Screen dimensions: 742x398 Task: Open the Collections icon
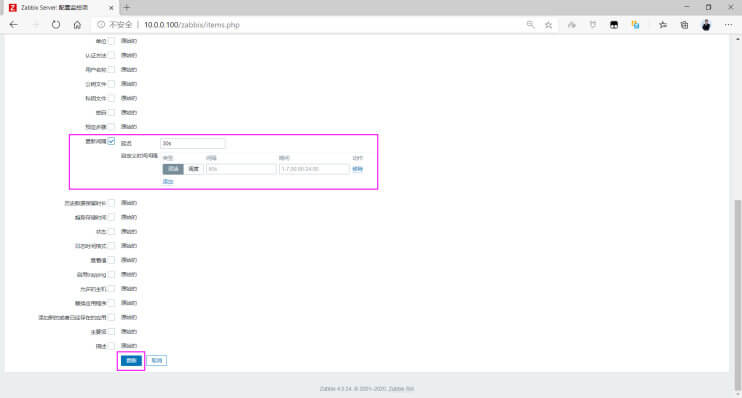684,25
